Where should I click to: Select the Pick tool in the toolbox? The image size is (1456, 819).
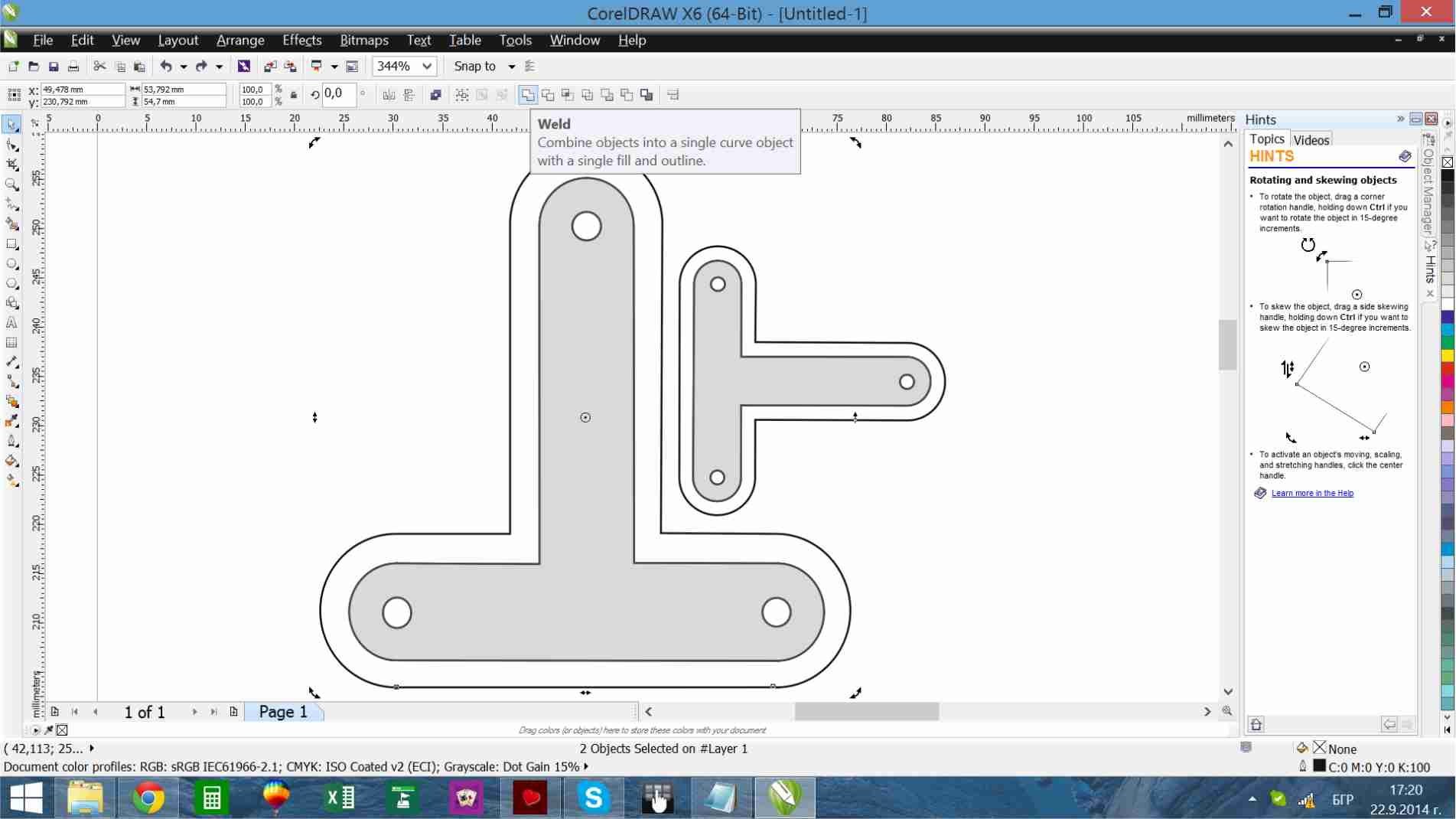pyautogui.click(x=12, y=125)
